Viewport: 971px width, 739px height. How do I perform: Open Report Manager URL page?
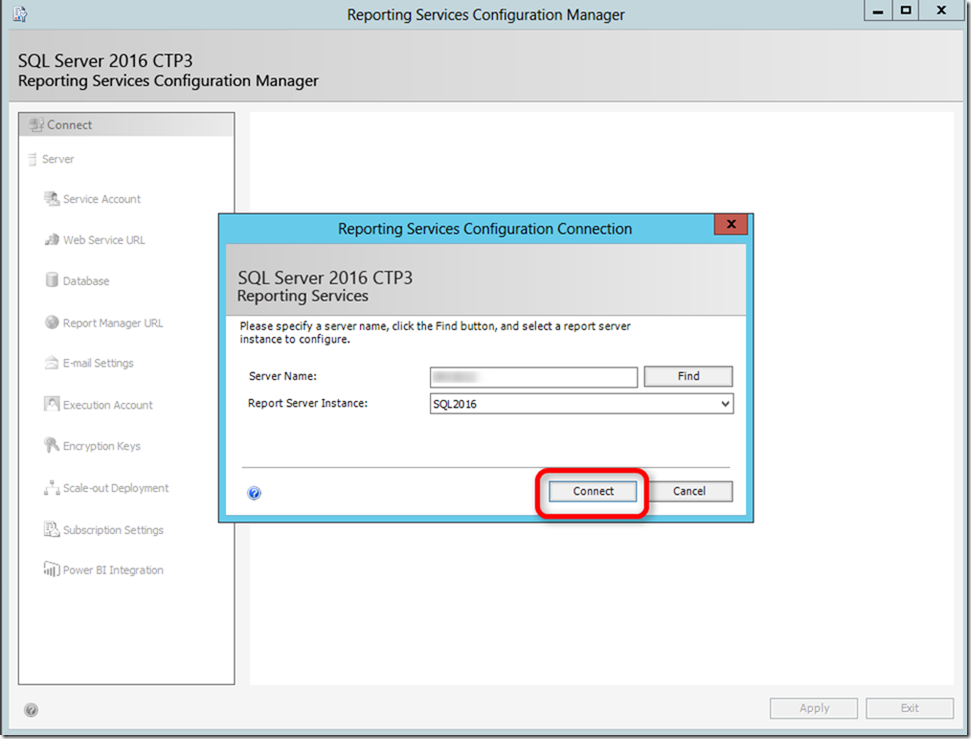113,323
